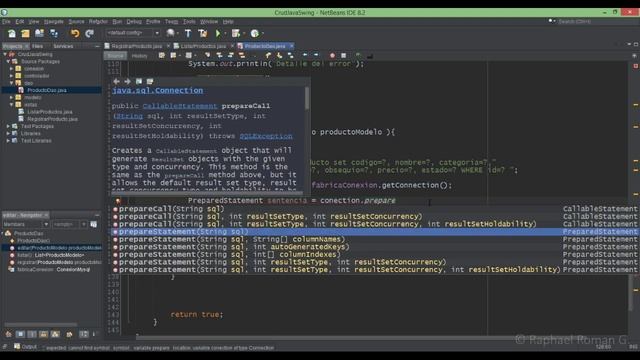Screen dimensions: 640x360
Task: Open the java.sql.Connection Javadoc link
Action: [x=158, y=91]
